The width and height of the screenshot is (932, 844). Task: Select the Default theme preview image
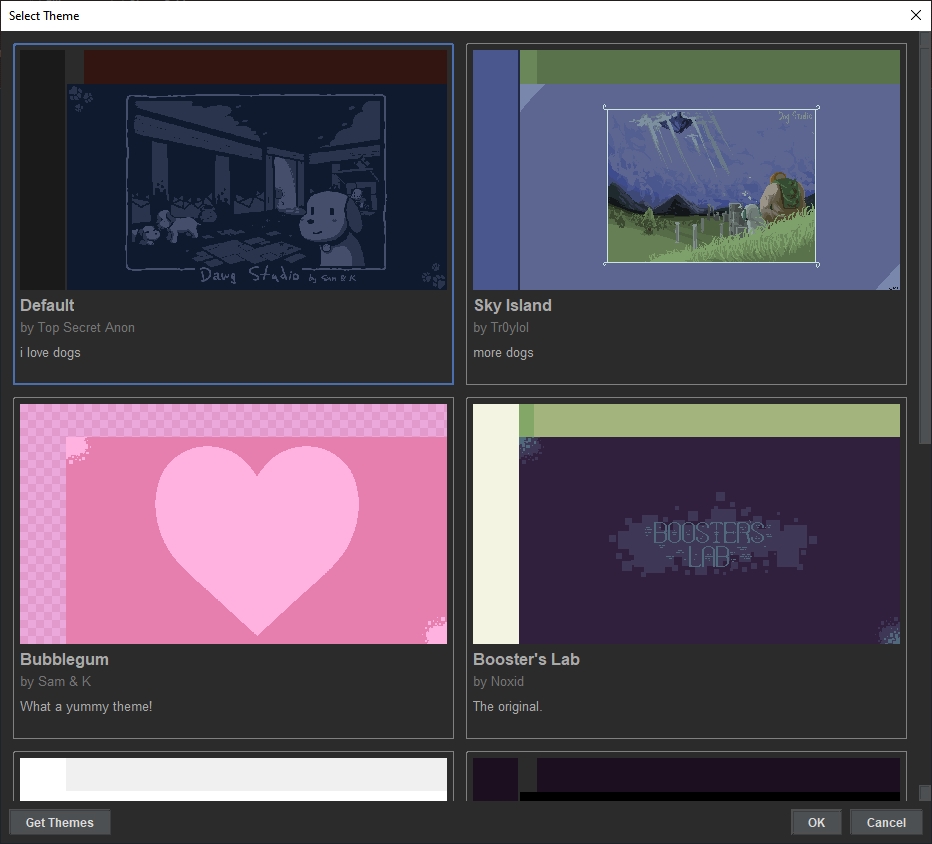point(233,169)
